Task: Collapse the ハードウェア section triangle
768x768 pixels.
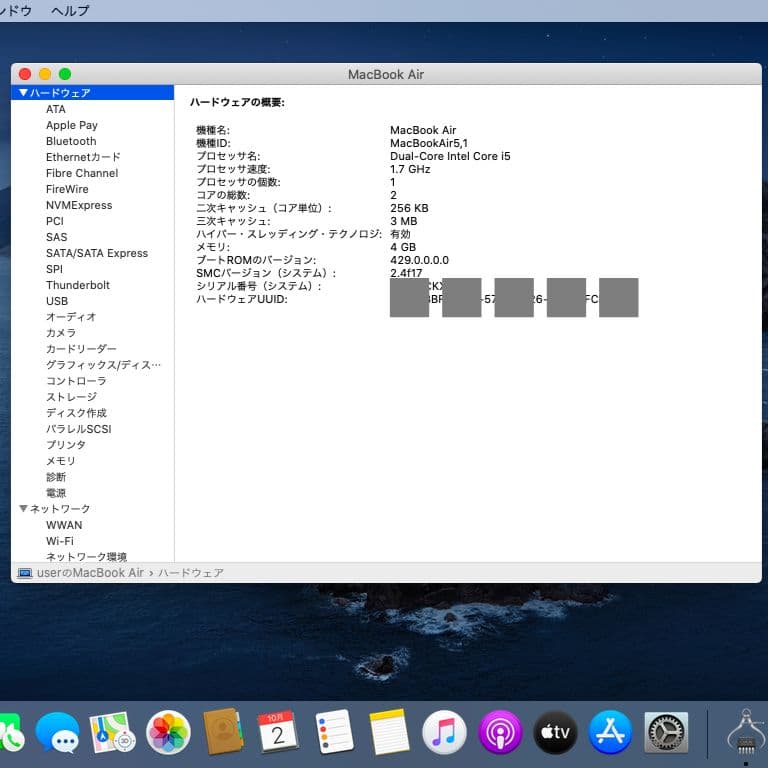Action: point(23,93)
